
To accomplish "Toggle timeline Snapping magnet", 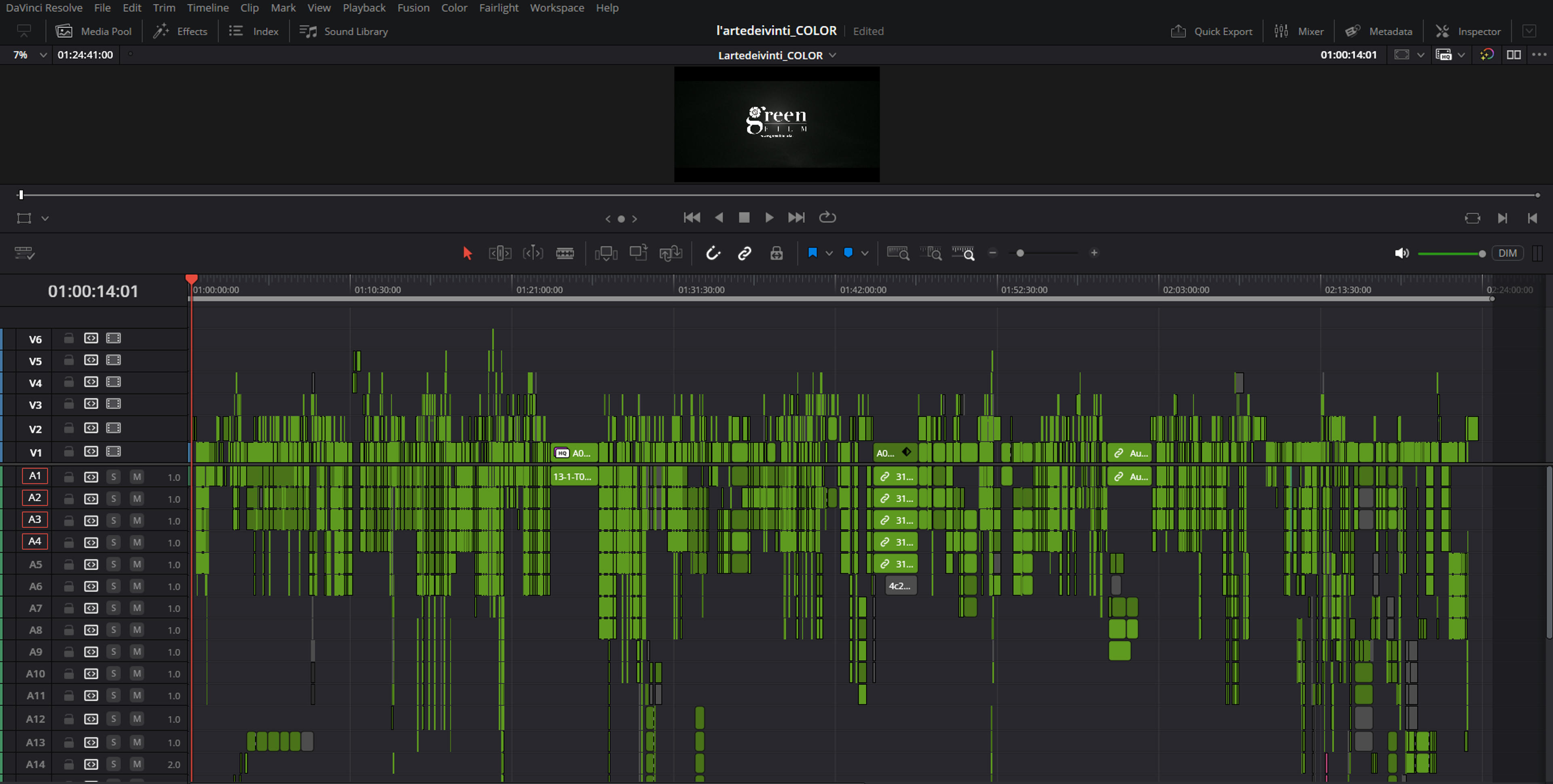I will click(x=713, y=253).
